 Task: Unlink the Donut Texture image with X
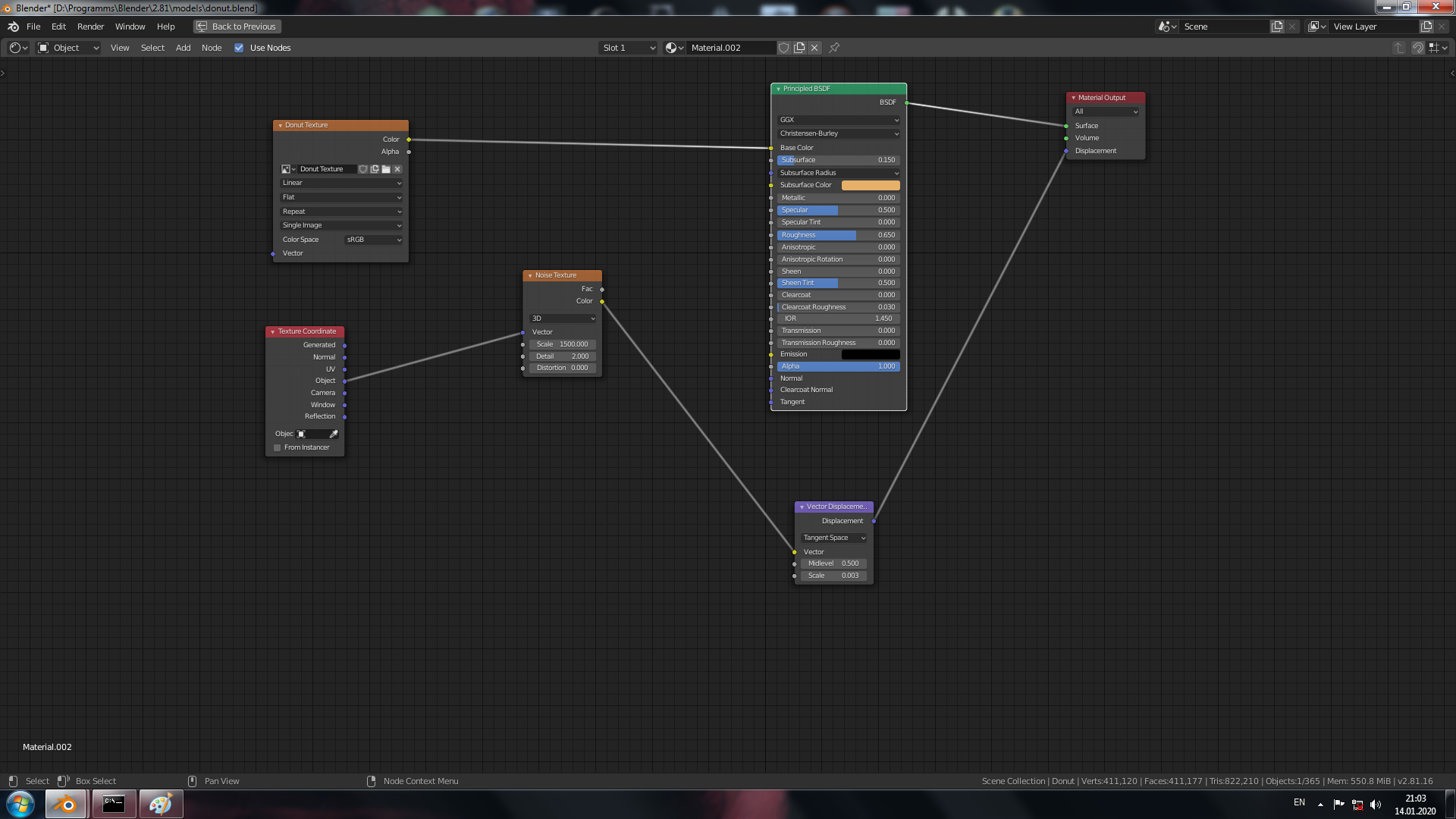[x=397, y=169]
